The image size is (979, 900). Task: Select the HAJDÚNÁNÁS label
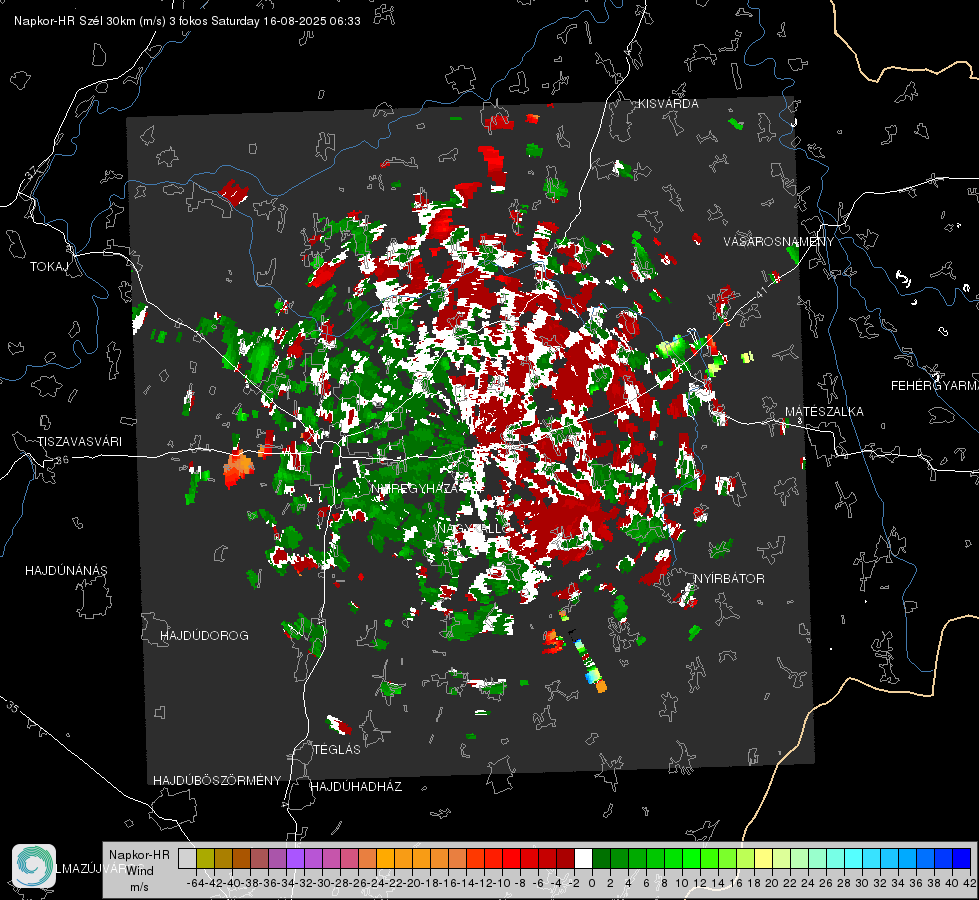[66, 571]
